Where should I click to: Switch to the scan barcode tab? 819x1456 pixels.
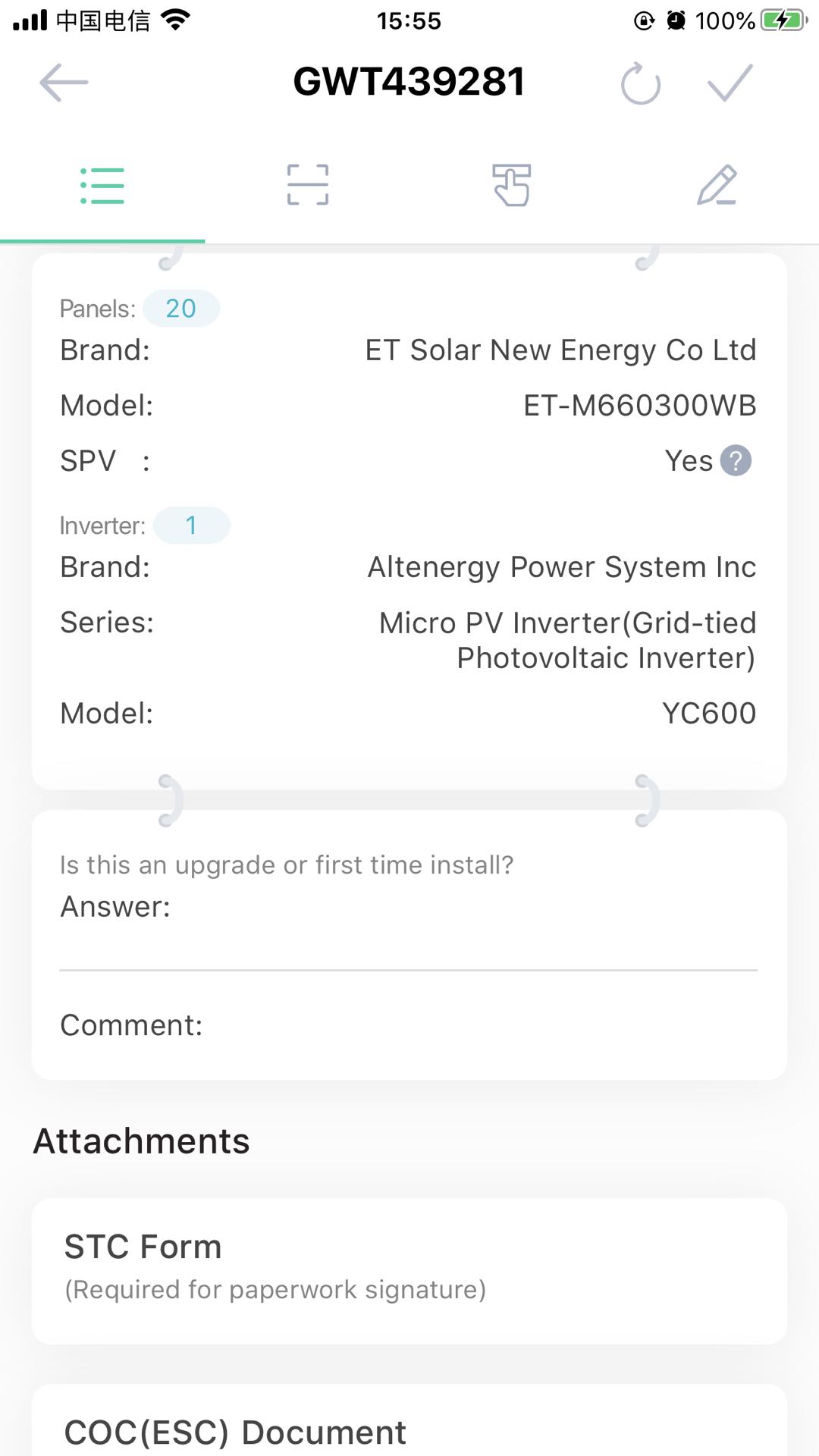307,185
